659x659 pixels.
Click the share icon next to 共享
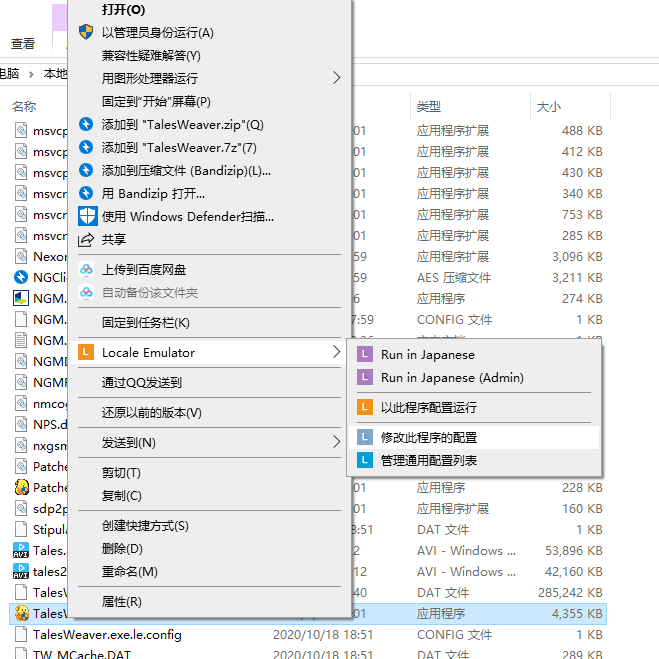click(86, 239)
